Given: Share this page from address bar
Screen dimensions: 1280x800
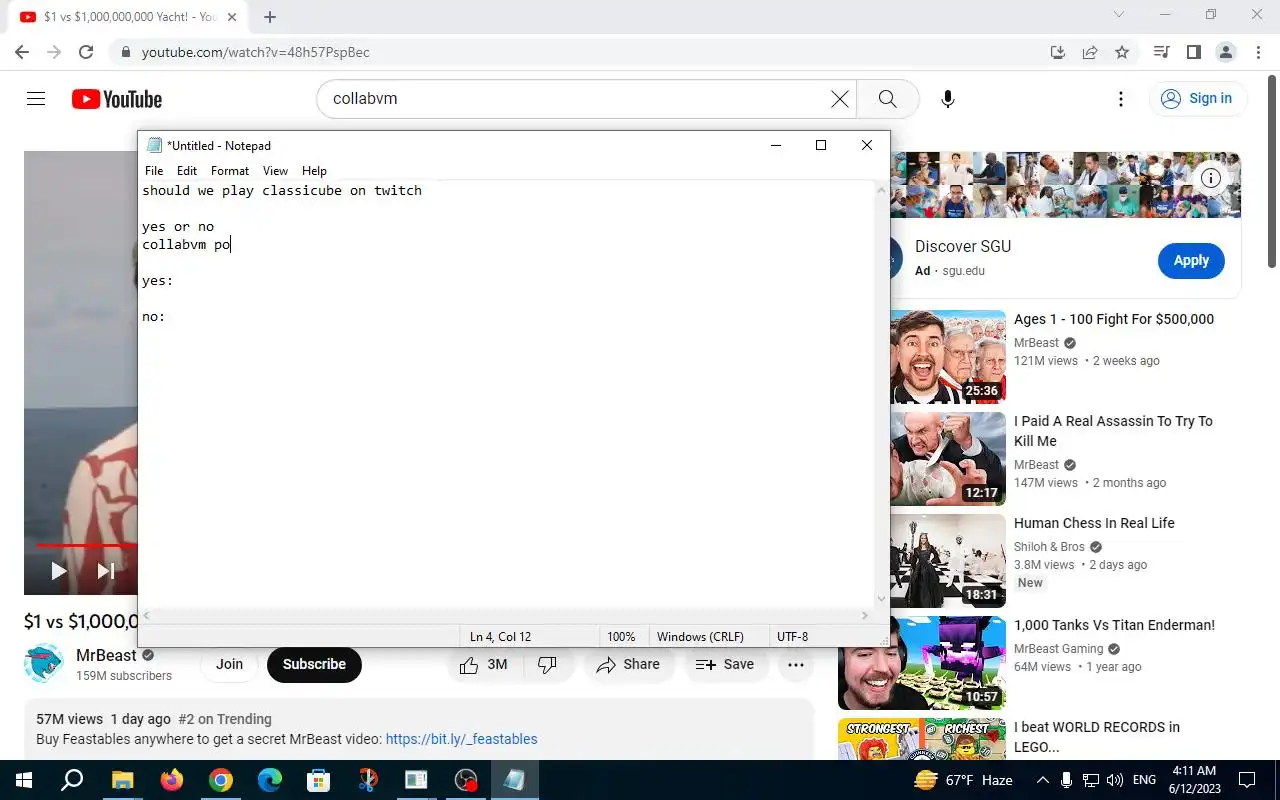Looking at the screenshot, I should [x=1090, y=52].
